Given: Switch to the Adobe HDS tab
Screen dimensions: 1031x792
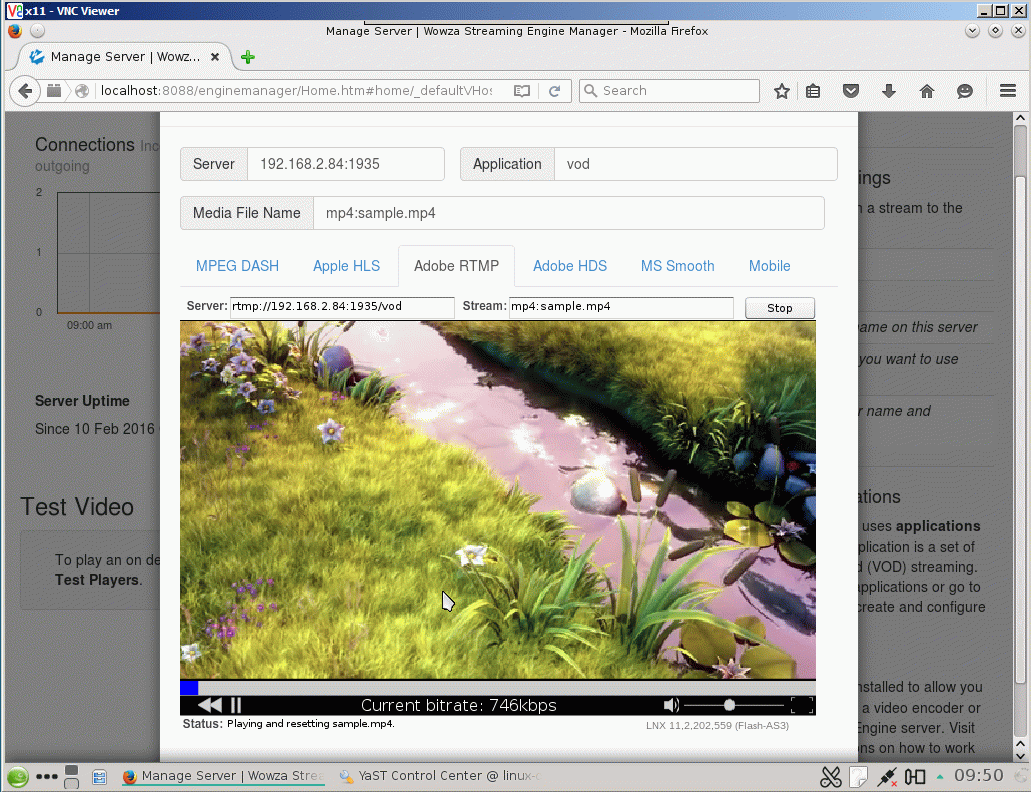Looking at the screenshot, I should pos(570,266).
